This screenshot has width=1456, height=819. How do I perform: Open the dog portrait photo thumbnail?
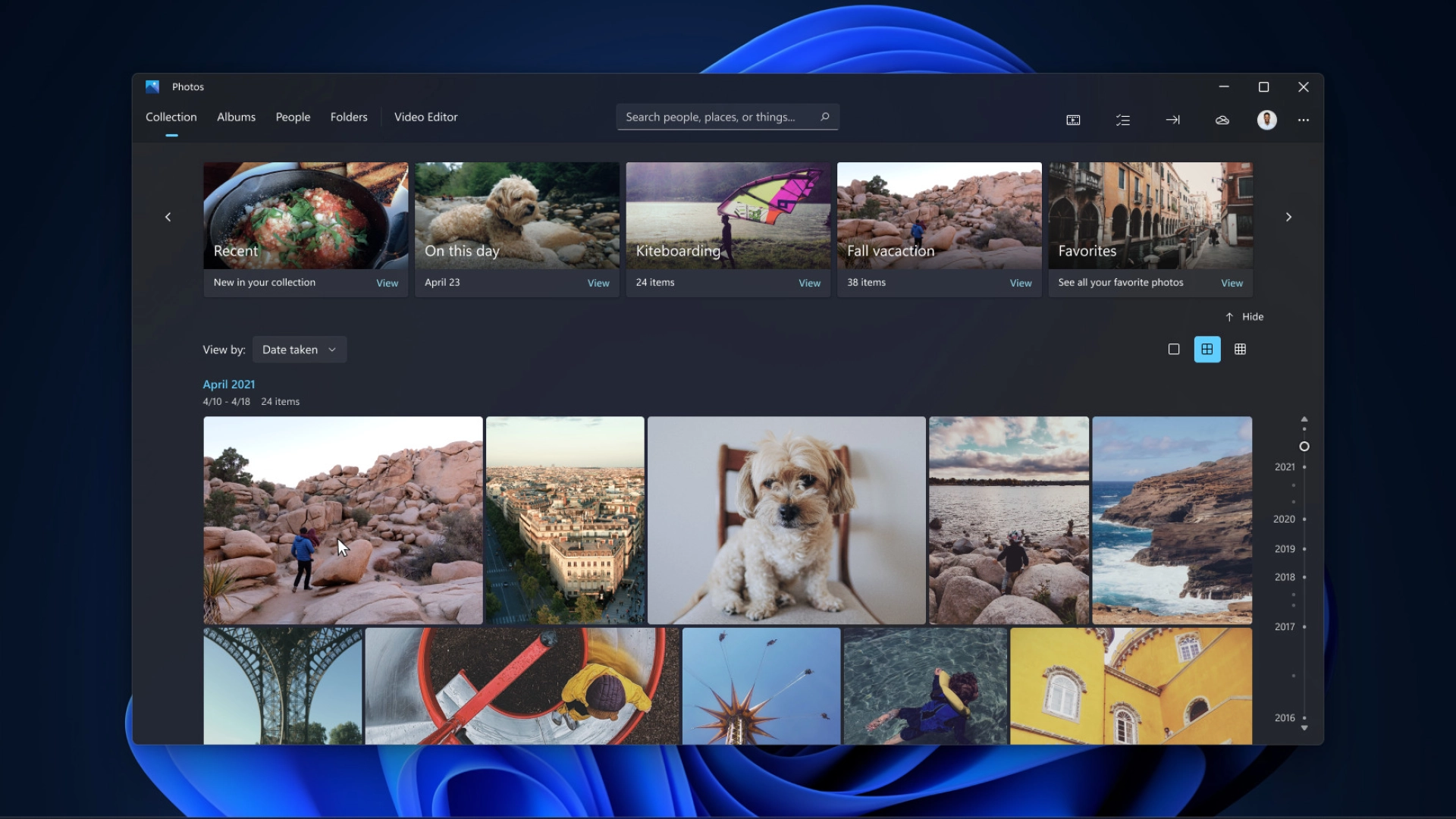pyautogui.click(x=786, y=520)
